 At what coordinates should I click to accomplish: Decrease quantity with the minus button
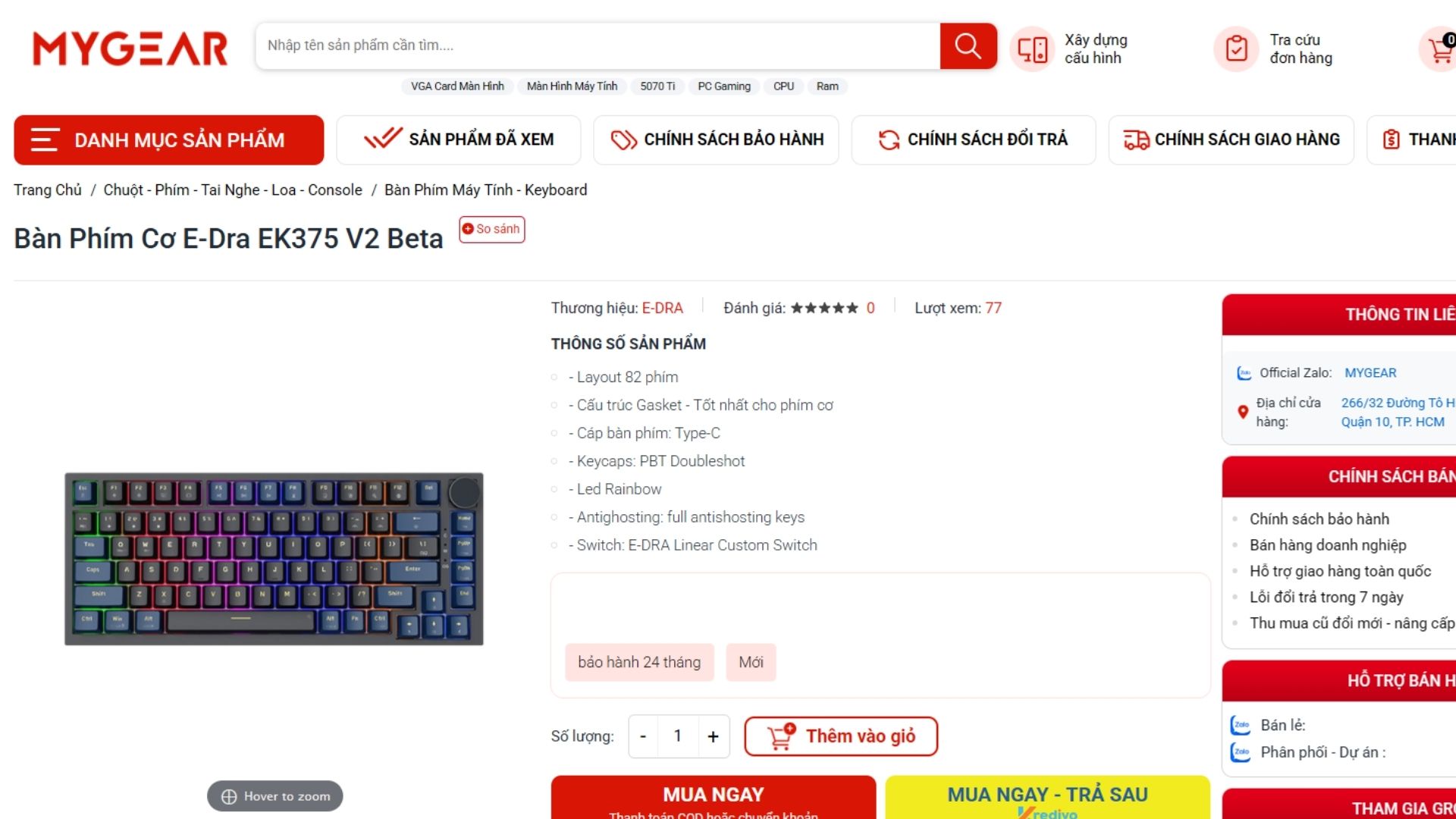pyautogui.click(x=643, y=736)
